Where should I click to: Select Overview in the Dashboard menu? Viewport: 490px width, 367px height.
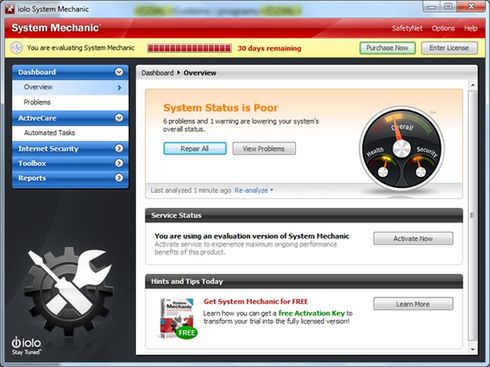click(70, 87)
